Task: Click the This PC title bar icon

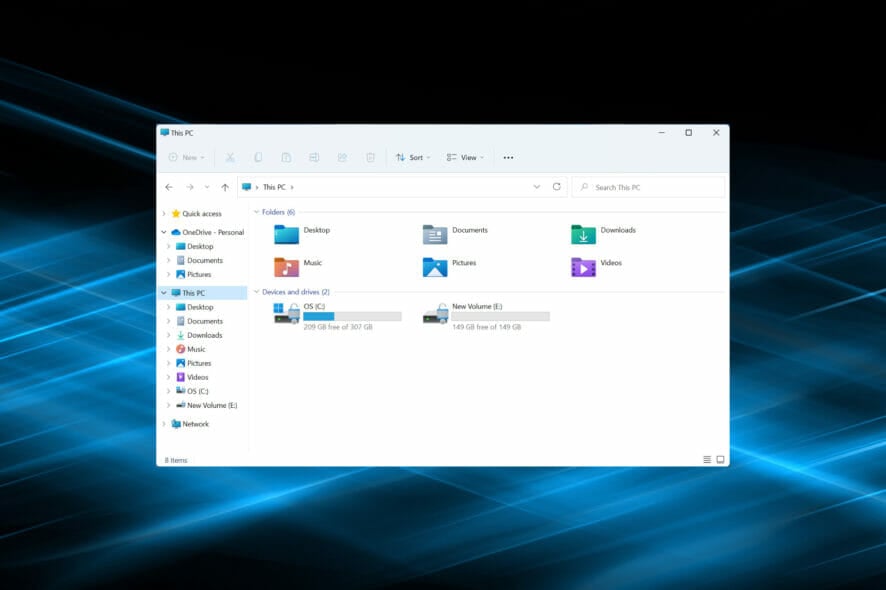Action: point(164,132)
